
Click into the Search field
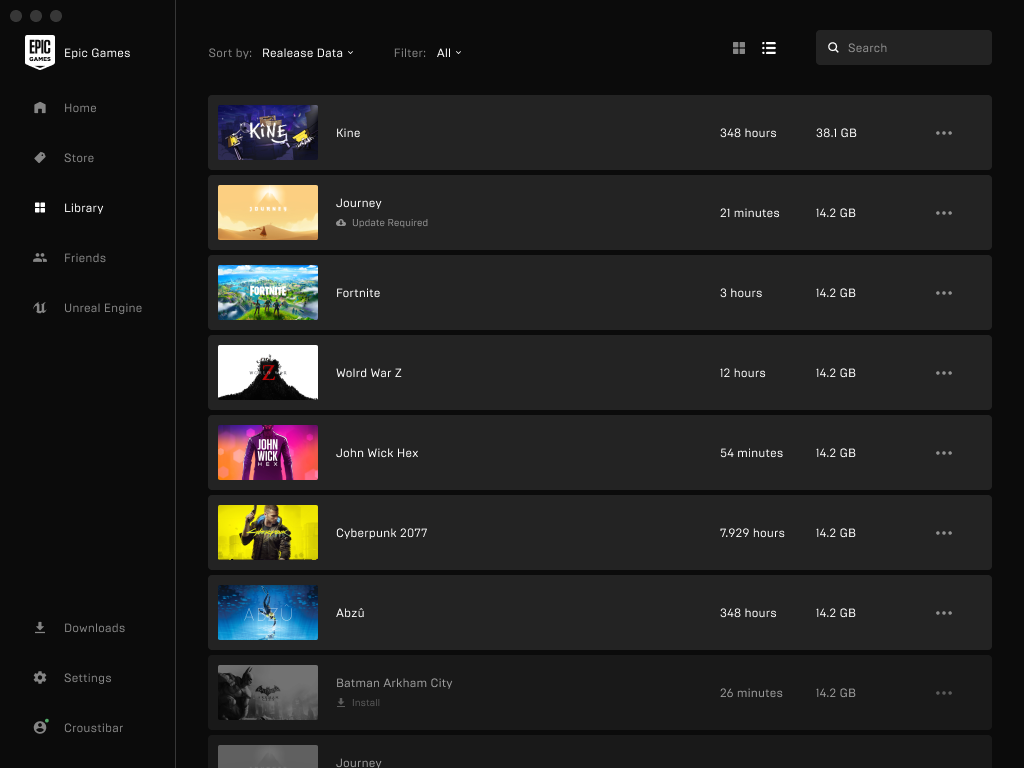904,48
